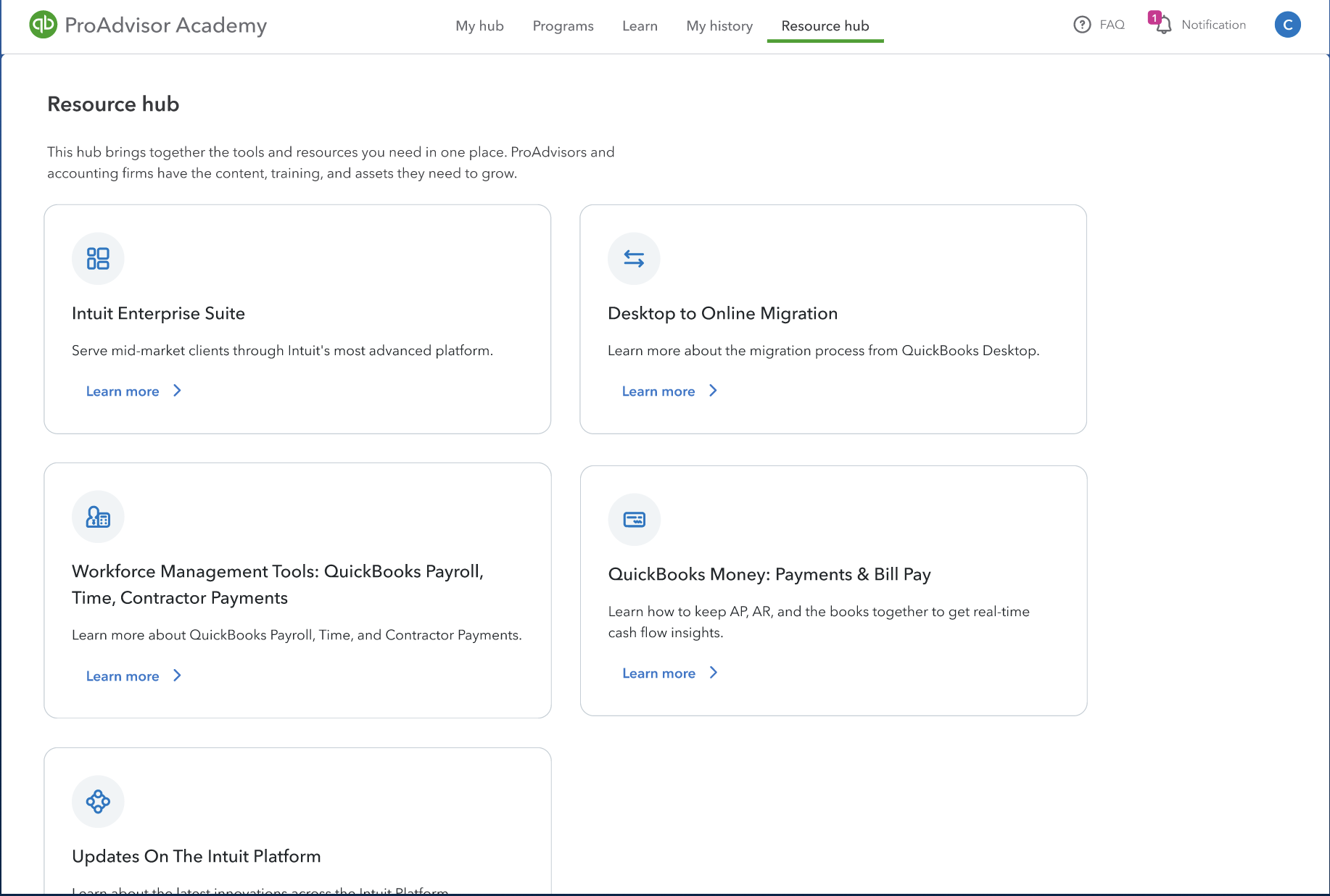Click the Intuit Enterprise Suite grid icon
This screenshot has width=1330, height=896.
[98, 258]
